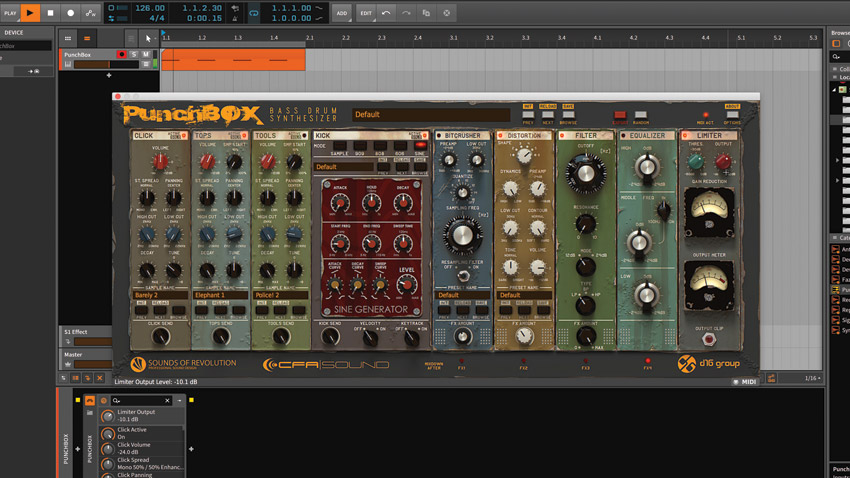Click the DEVICE panel tab
The width and height of the screenshot is (850, 478).
[x=14, y=33]
